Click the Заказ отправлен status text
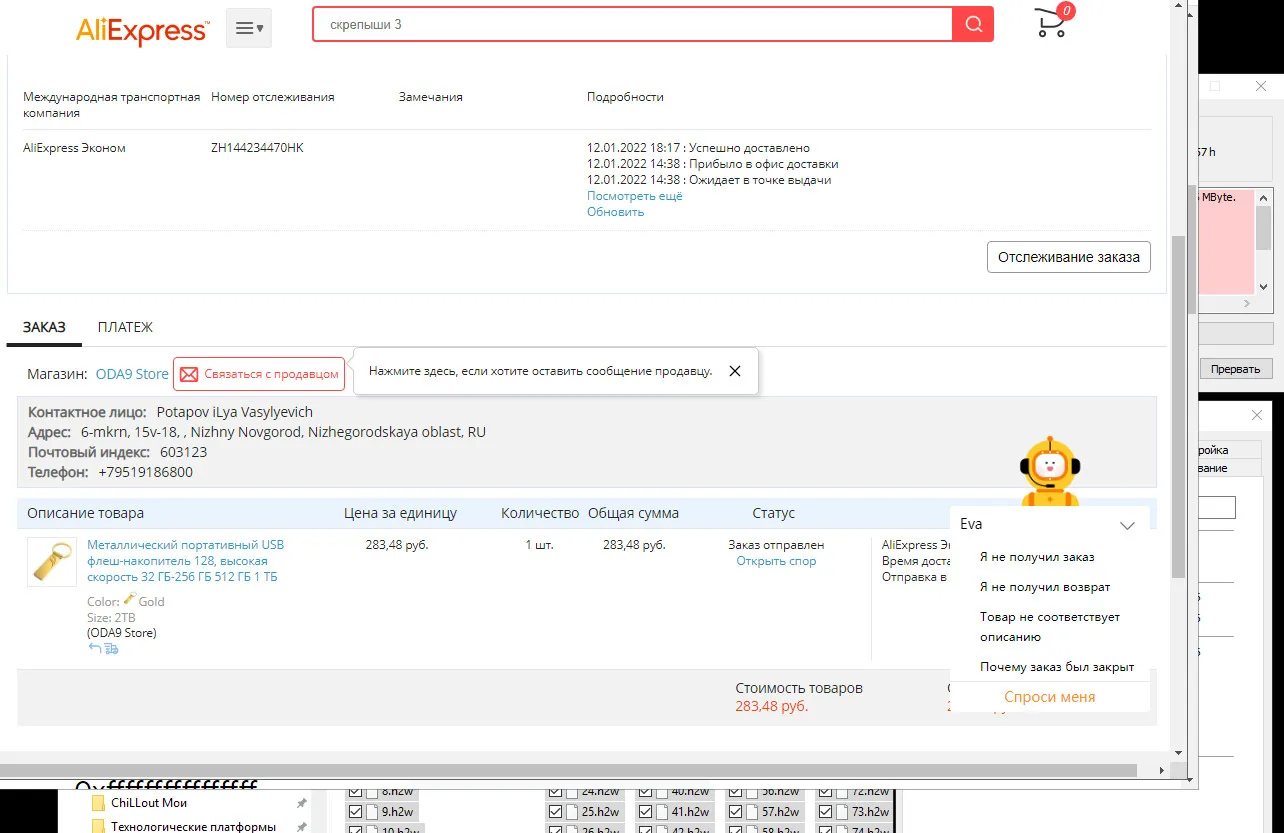Screen dimensions: 1284x833 (776, 545)
